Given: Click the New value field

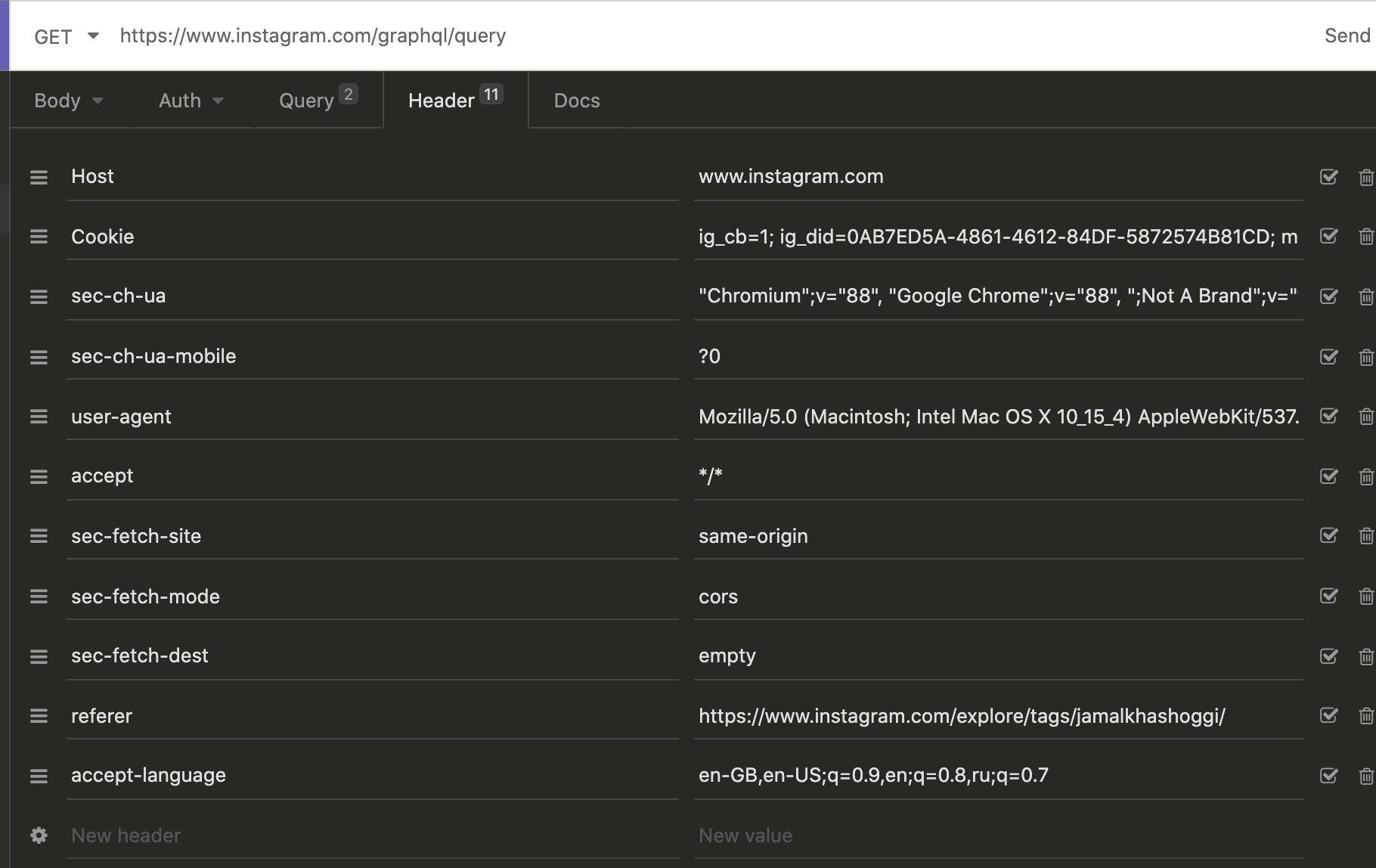Looking at the screenshot, I should [x=998, y=835].
